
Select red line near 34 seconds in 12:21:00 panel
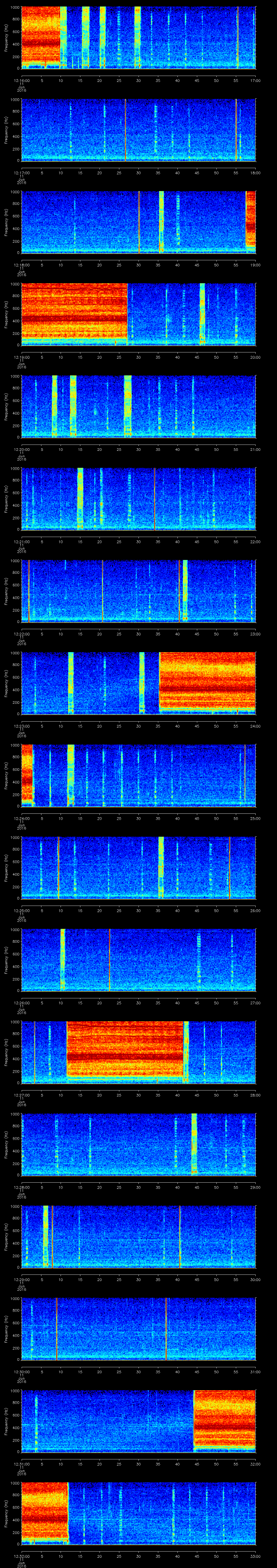[x=155, y=499]
